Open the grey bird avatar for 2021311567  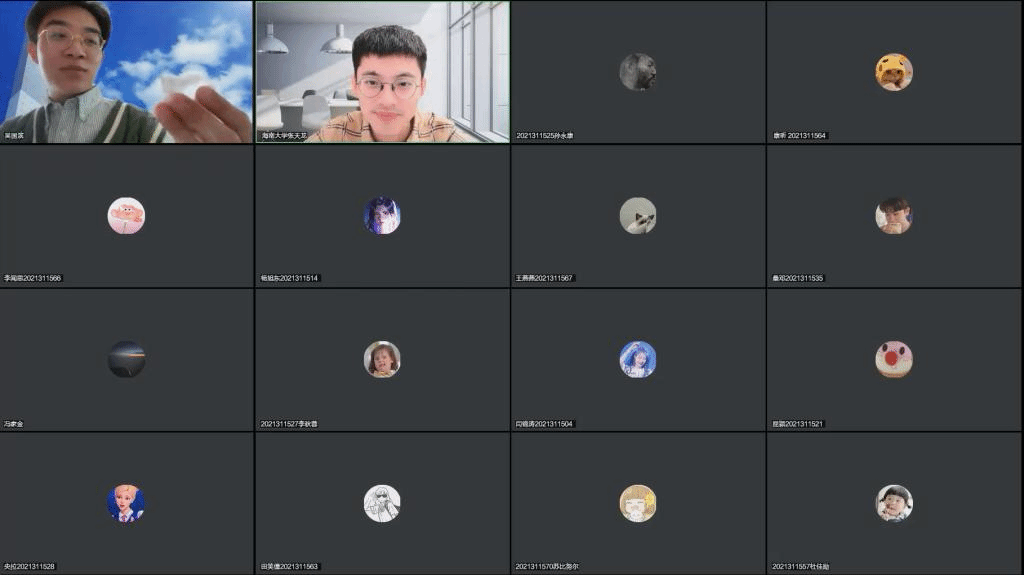pos(638,216)
